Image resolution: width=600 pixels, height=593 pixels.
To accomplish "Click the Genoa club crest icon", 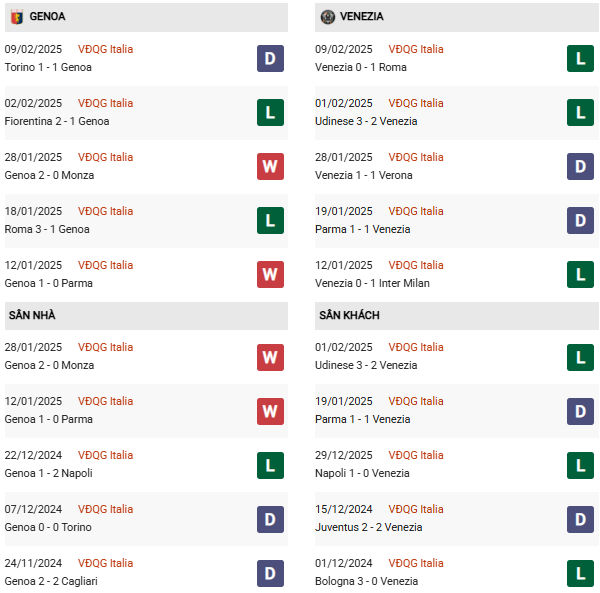I will point(16,17).
